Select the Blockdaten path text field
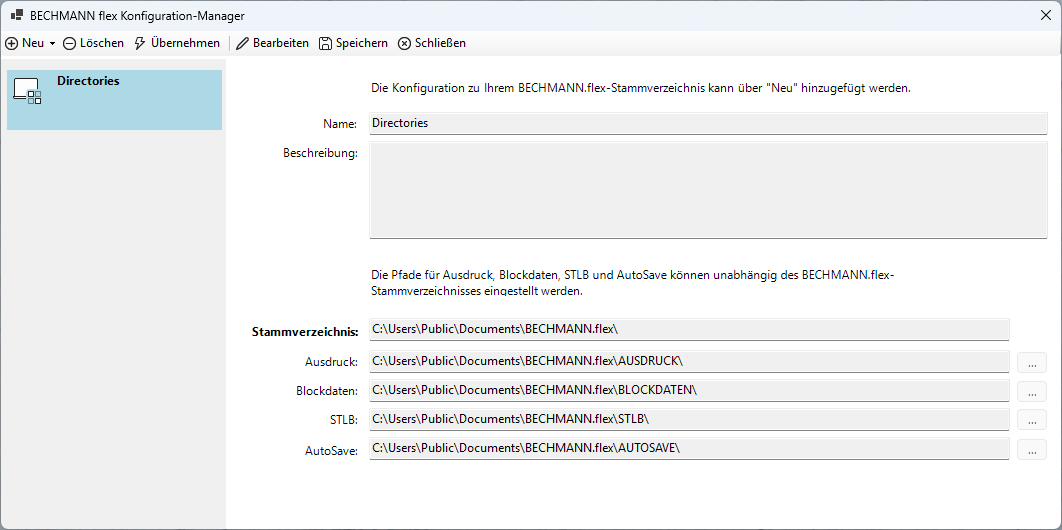 point(688,390)
